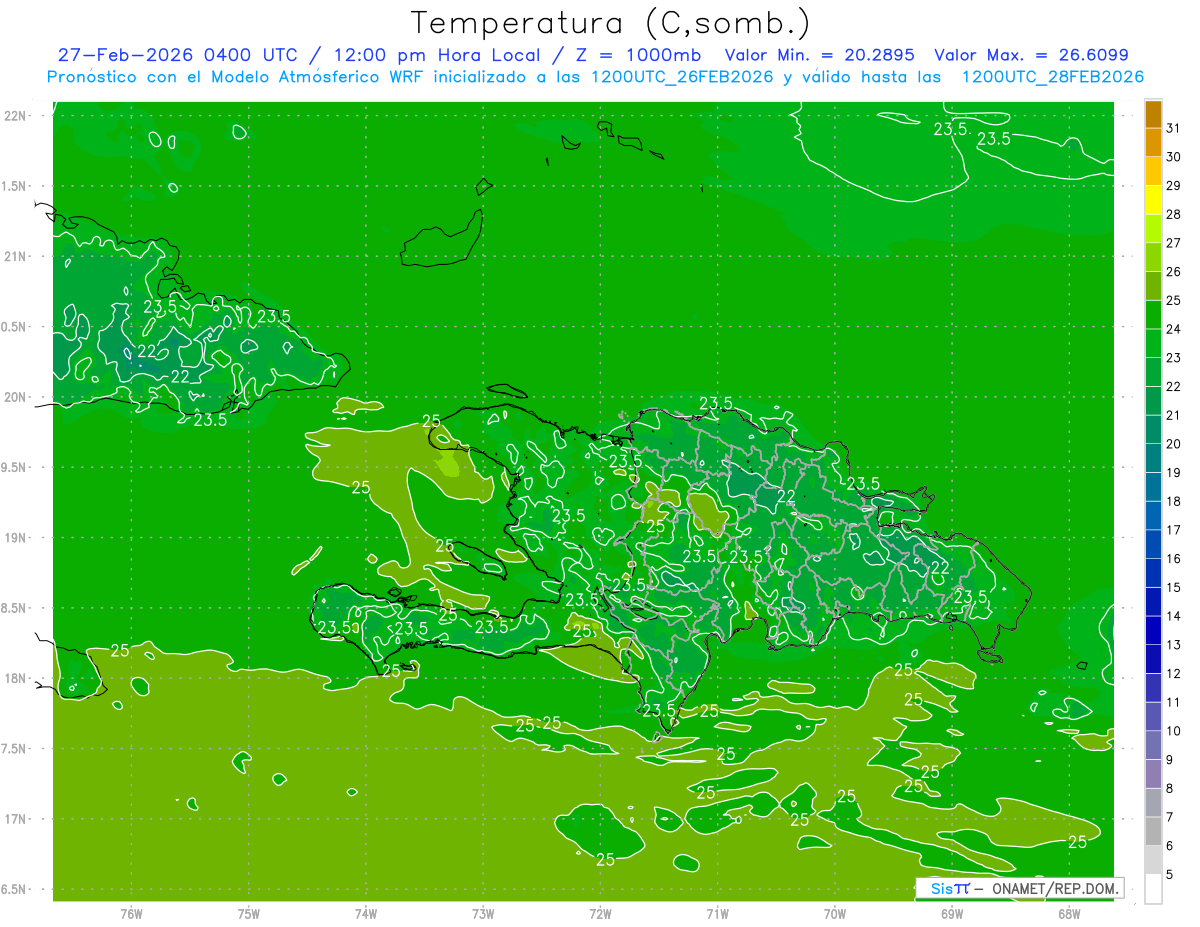
Task: Click the "71W" longitude axis label
Action: click(x=717, y=914)
